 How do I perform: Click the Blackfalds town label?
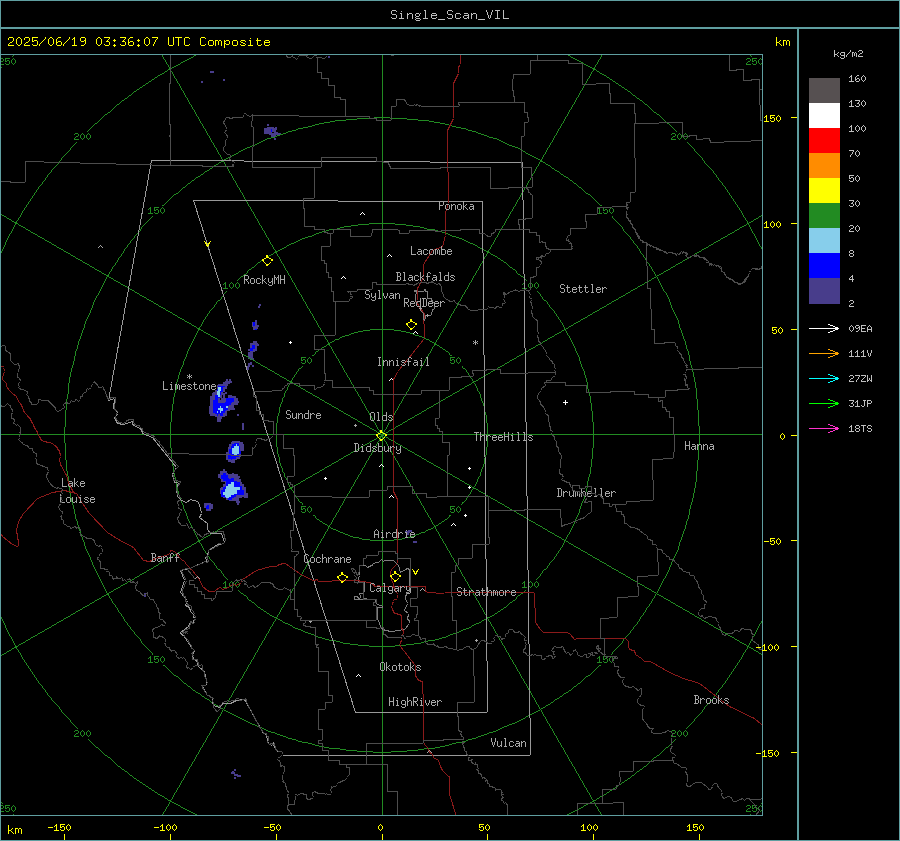(x=425, y=277)
